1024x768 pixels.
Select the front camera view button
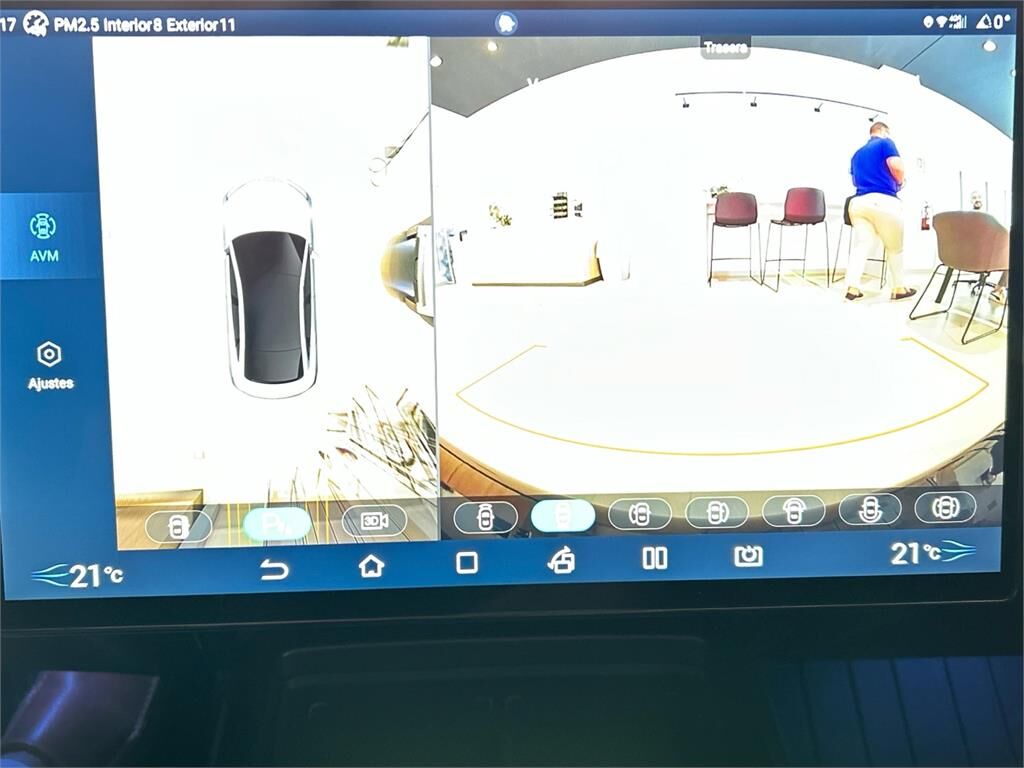click(485, 517)
